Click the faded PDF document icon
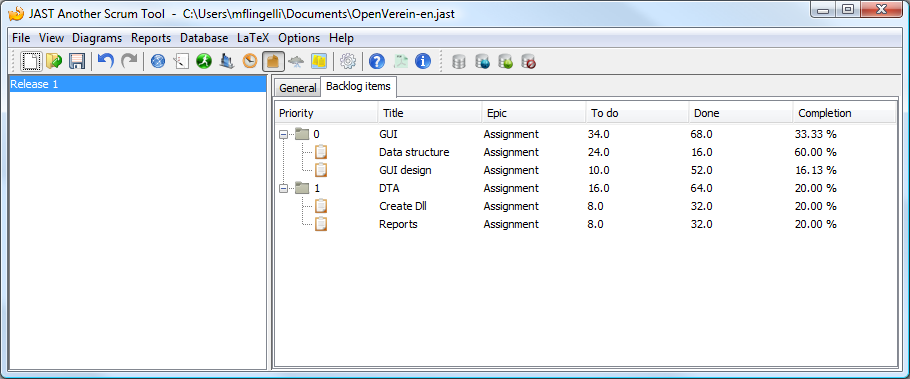Image resolution: width=910 pixels, height=379 pixels. [x=400, y=61]
